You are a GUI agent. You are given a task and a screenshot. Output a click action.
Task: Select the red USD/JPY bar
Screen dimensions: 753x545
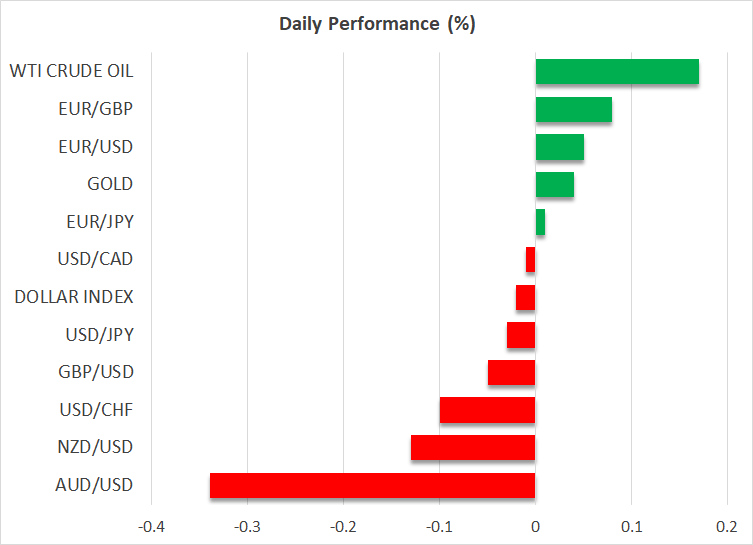[x=521, y=335]
